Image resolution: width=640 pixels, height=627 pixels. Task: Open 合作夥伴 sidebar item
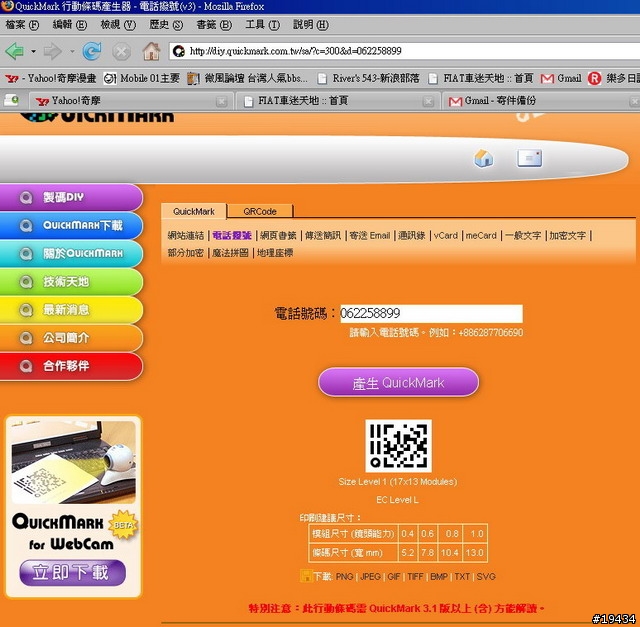pyautogui.click(x=71, y=366)
